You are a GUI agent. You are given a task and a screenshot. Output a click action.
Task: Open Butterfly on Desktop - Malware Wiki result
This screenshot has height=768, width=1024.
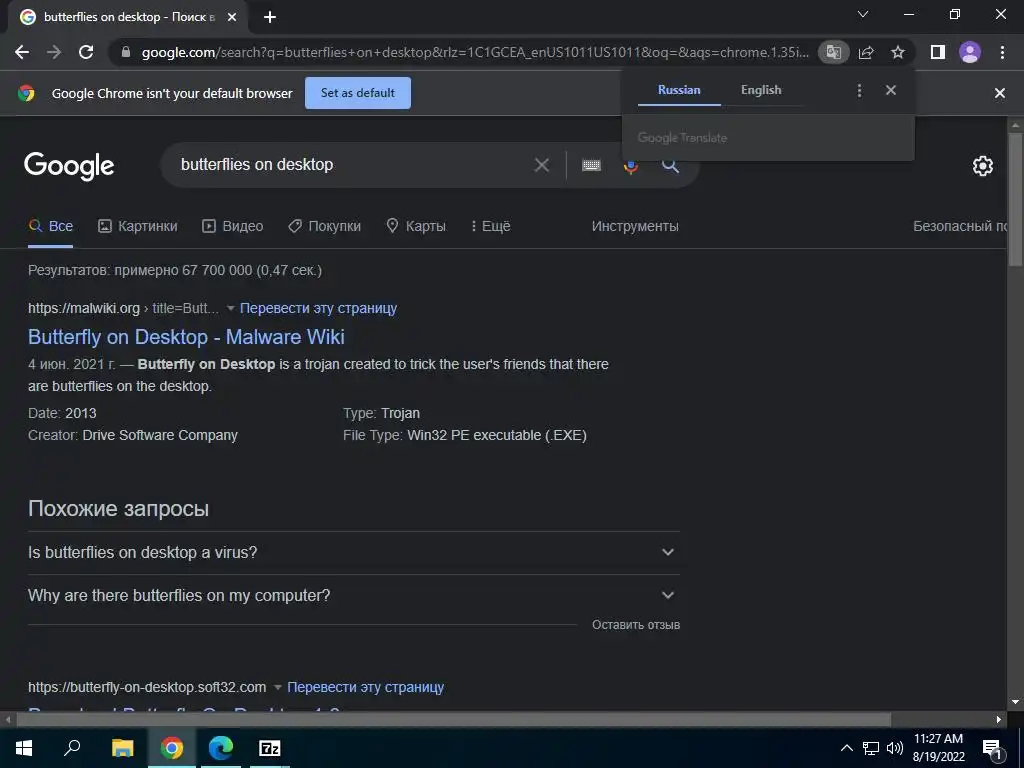click(x=186, y=337)
